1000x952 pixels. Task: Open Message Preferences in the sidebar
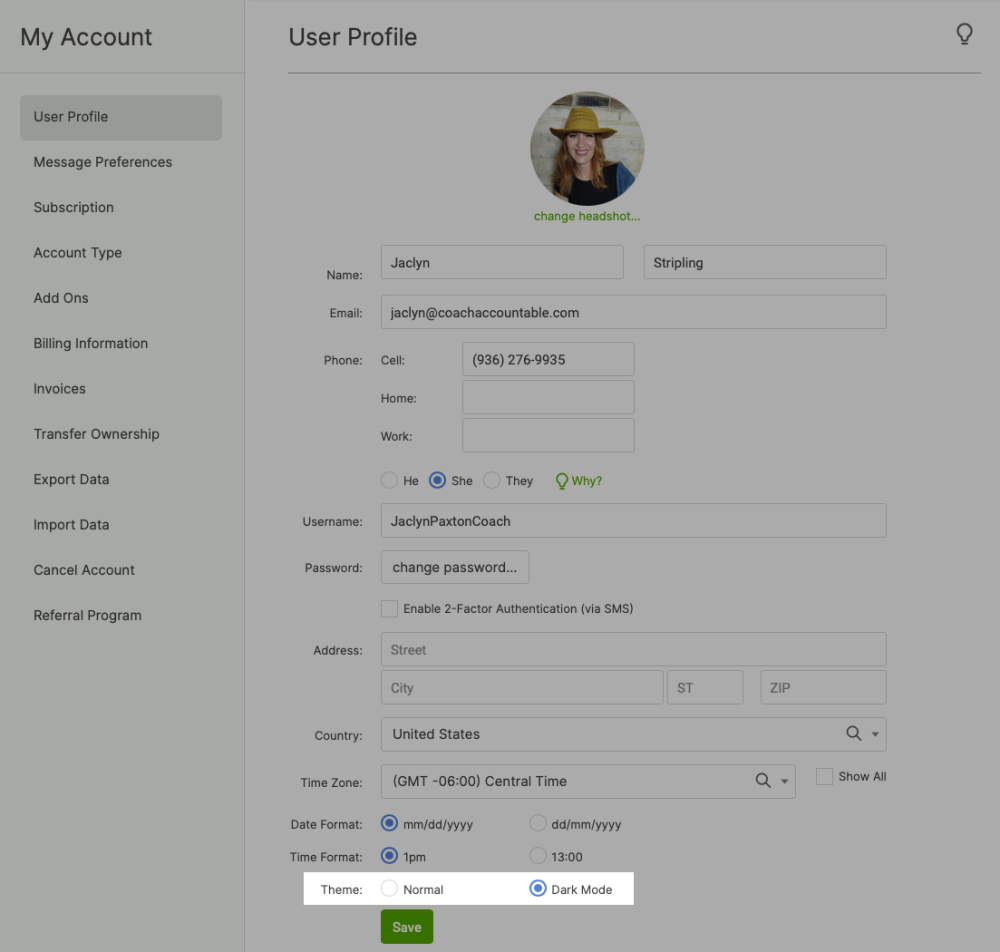(103, 162)
